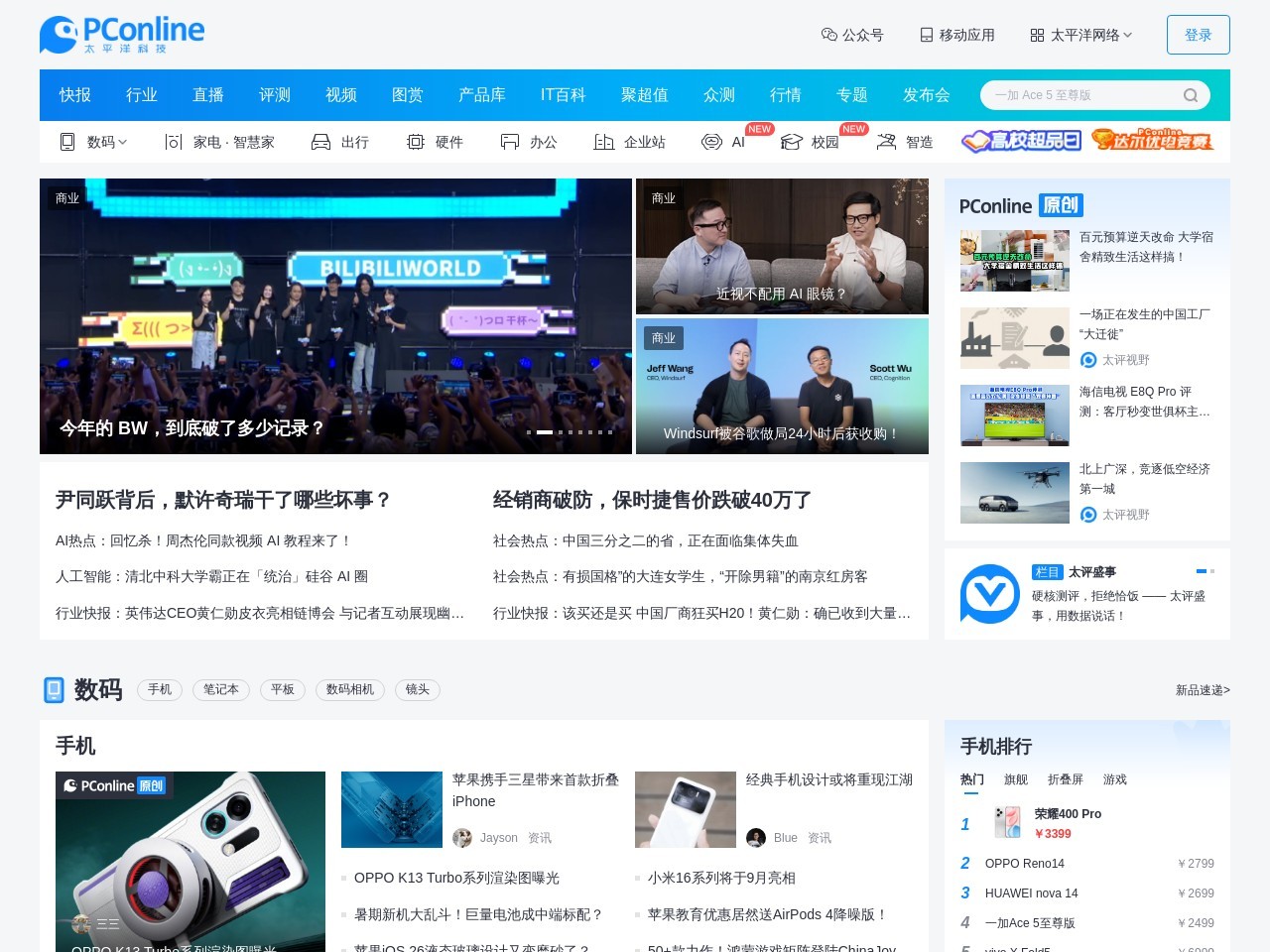Click the 硬件 chip icon
Image resolution: width=1270 pixels, height=952 pixels.
(416, 142)
